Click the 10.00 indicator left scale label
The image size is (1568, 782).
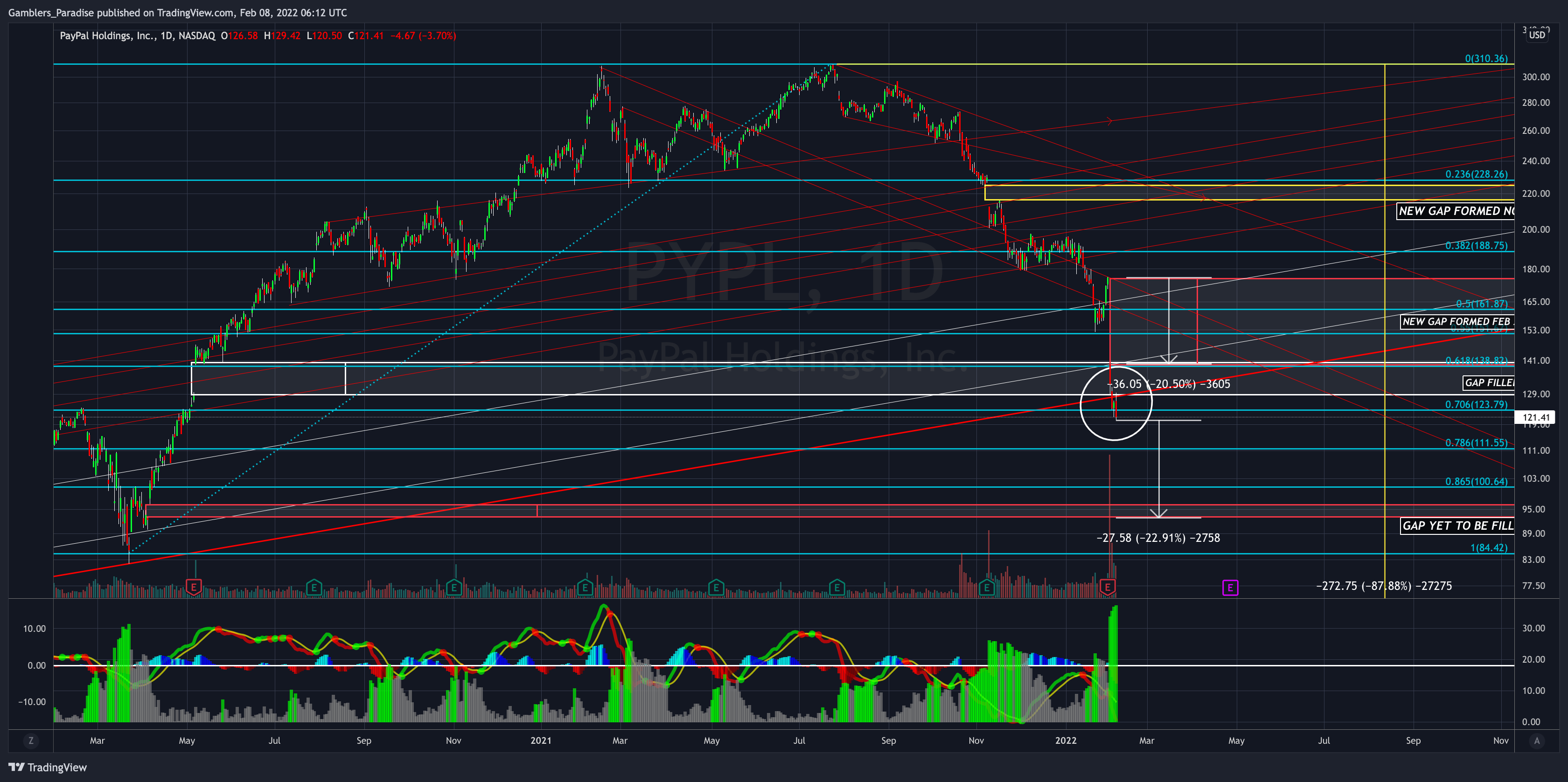coord(34,629)
